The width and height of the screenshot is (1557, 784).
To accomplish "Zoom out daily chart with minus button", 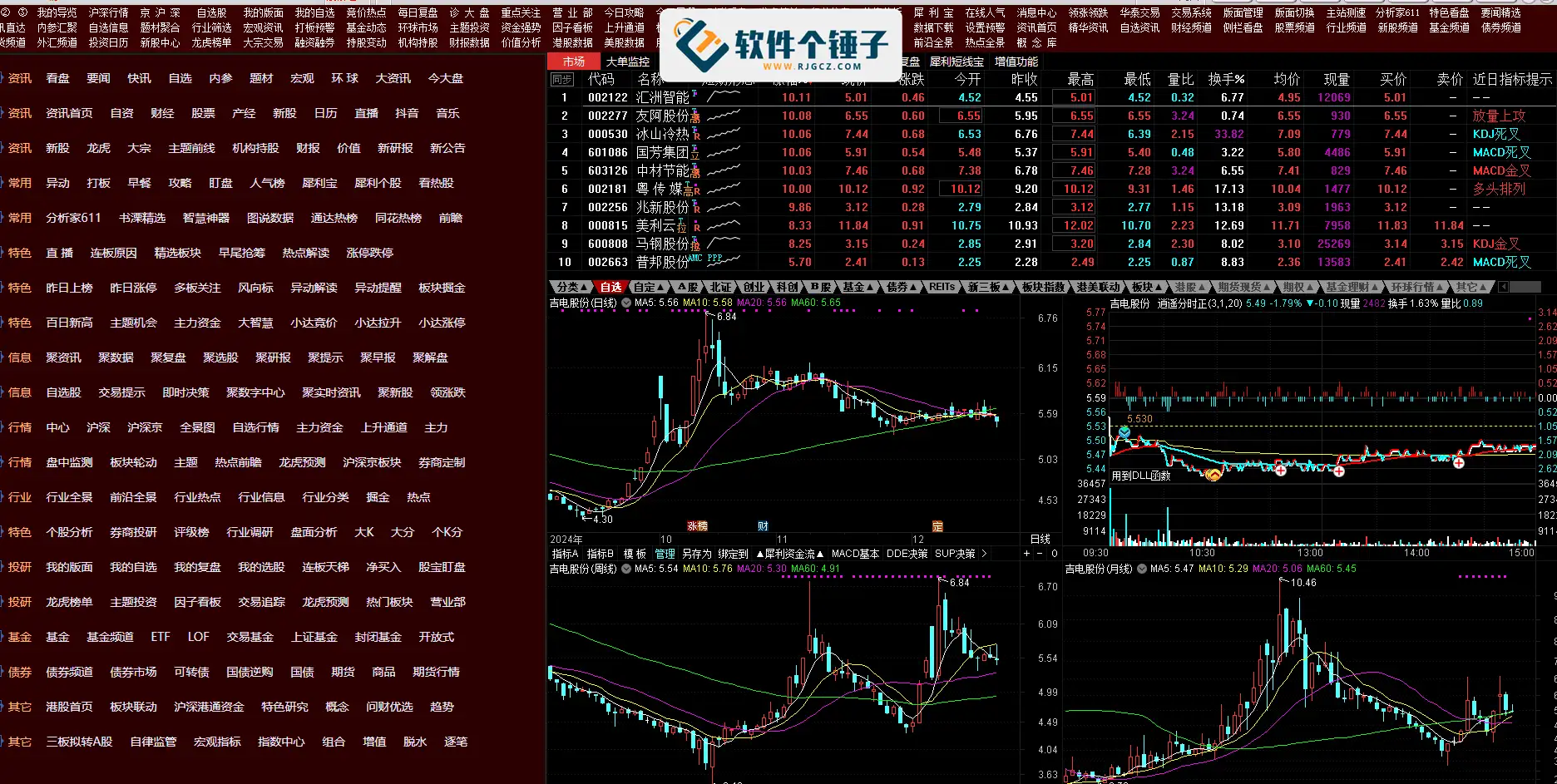I will [x=1040, y=554].
